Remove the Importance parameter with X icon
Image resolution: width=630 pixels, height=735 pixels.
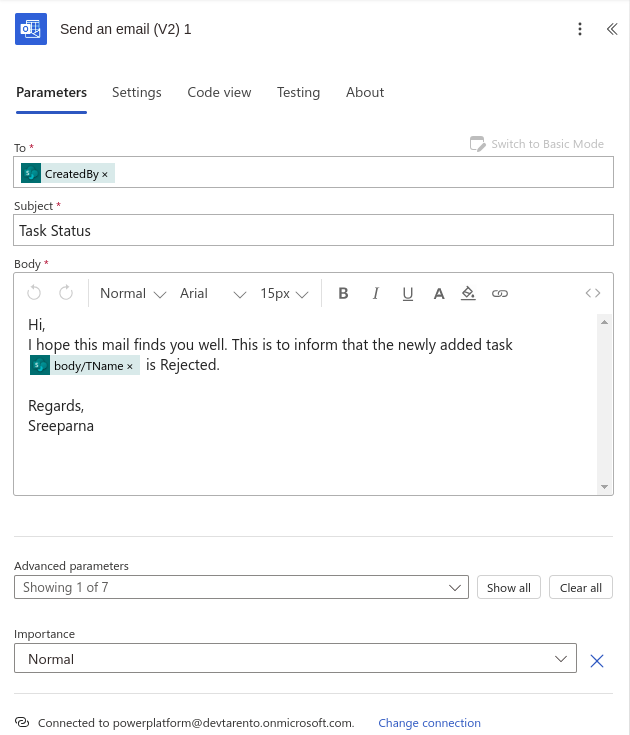pyautogui.click(x=597, y=660)
